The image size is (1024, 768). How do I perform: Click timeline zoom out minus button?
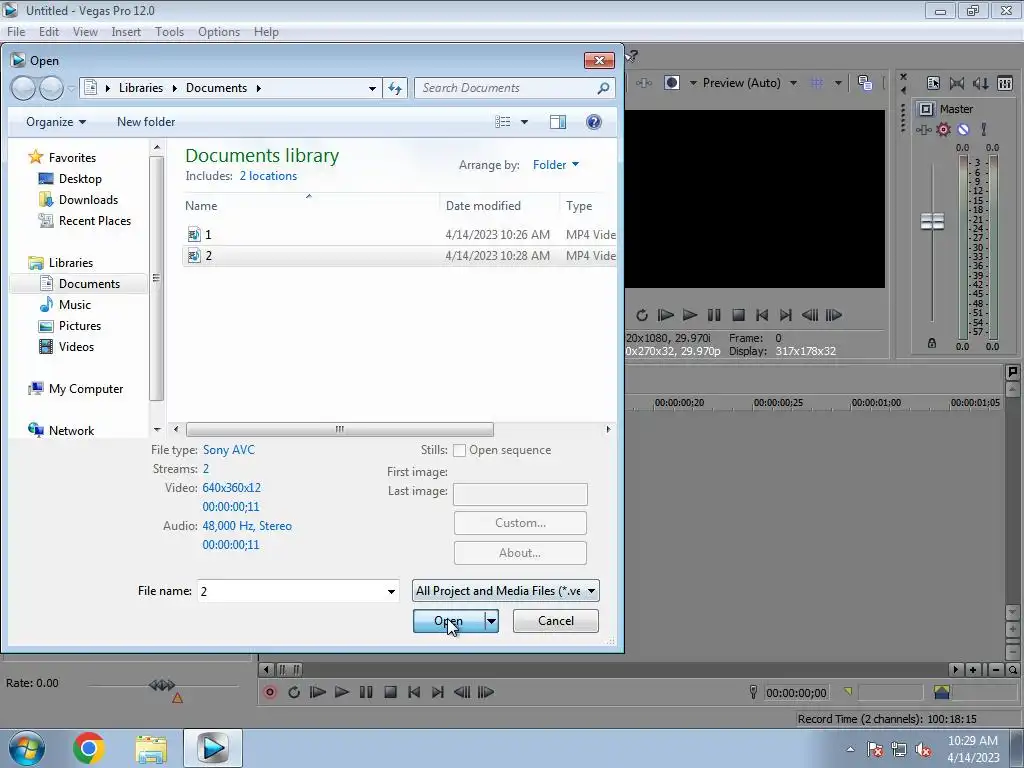pos(995,669)
